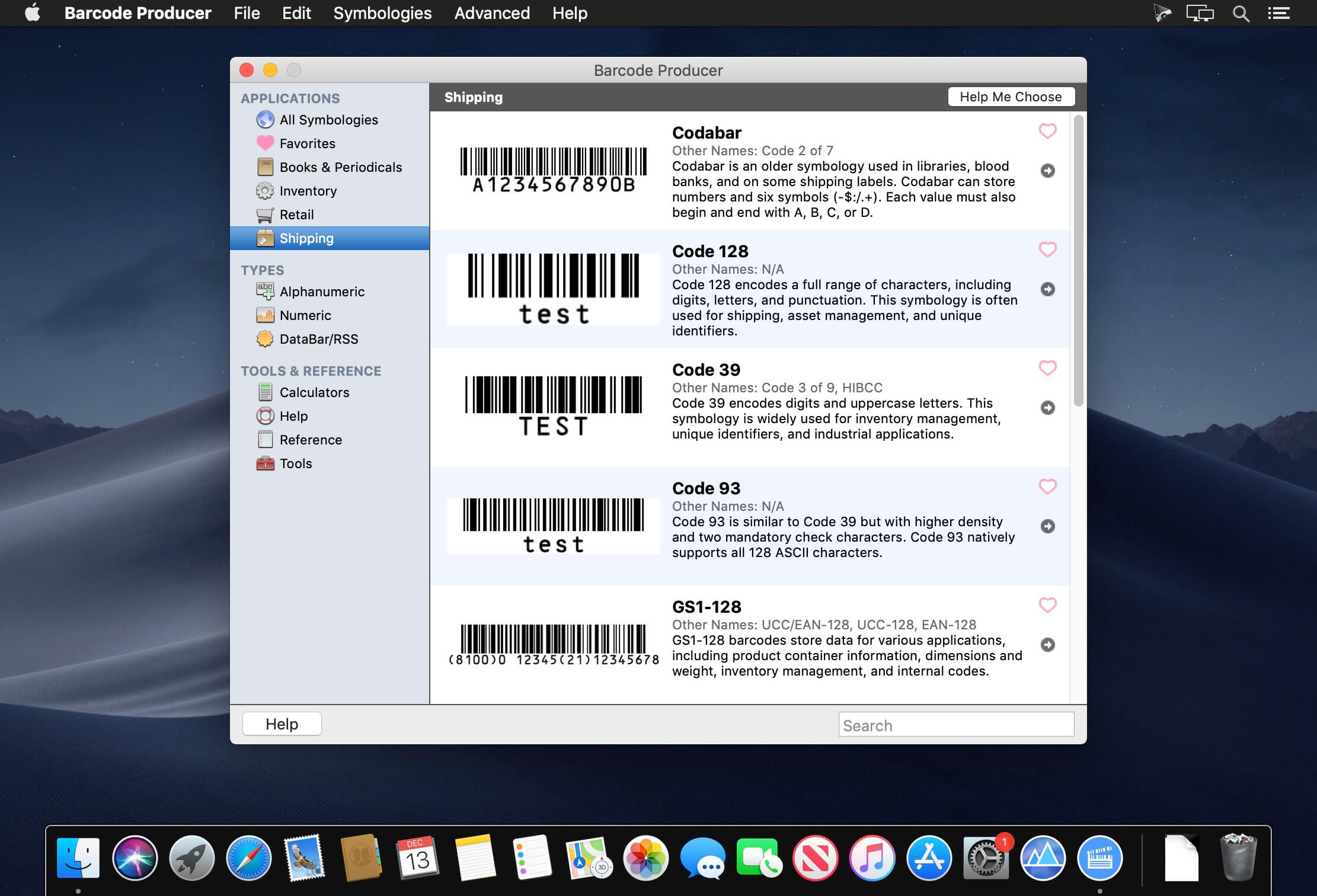Open Calendar from the Dock
Image resolution: width=1317 pixels, height=896 pixels.
point(418,858)
